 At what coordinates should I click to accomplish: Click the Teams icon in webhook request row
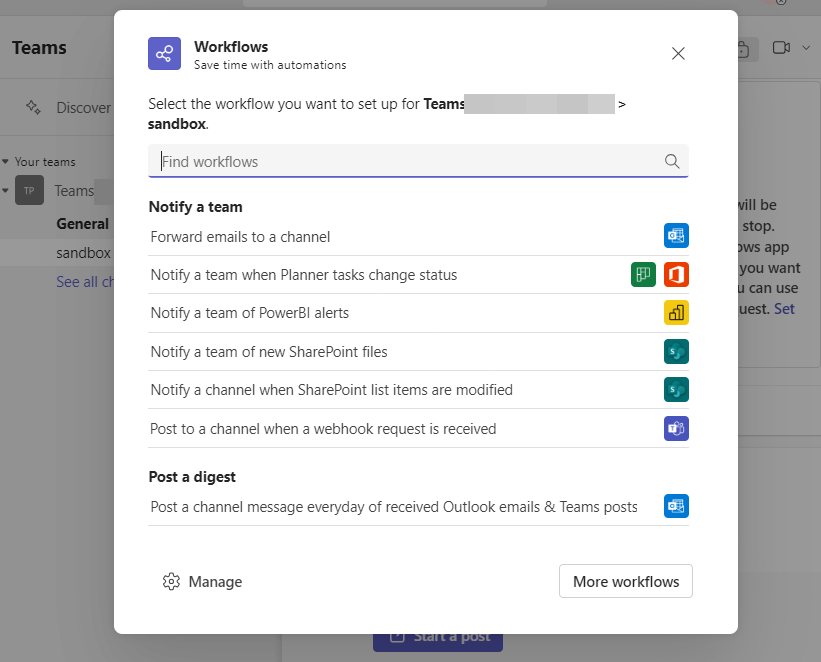click(x=676, y=428)
